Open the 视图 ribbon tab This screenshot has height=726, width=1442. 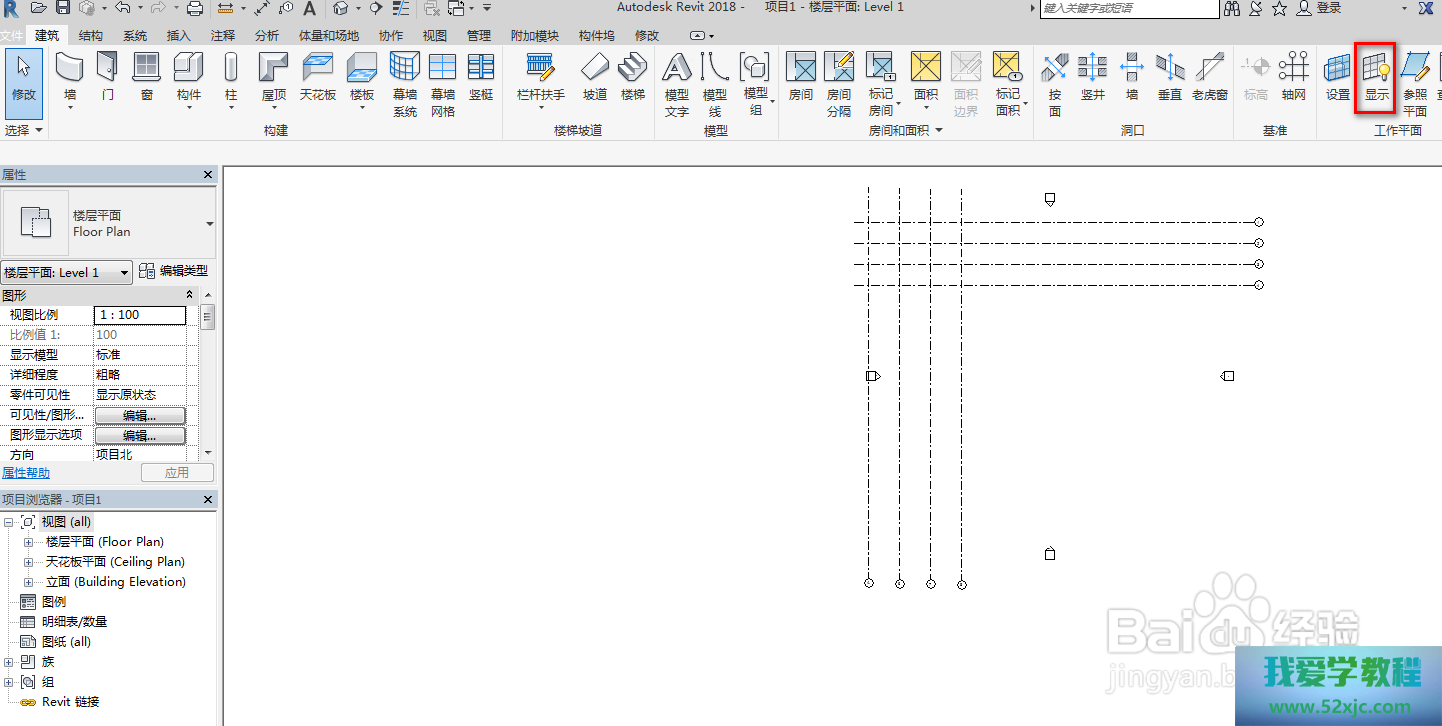coord(434,35)
